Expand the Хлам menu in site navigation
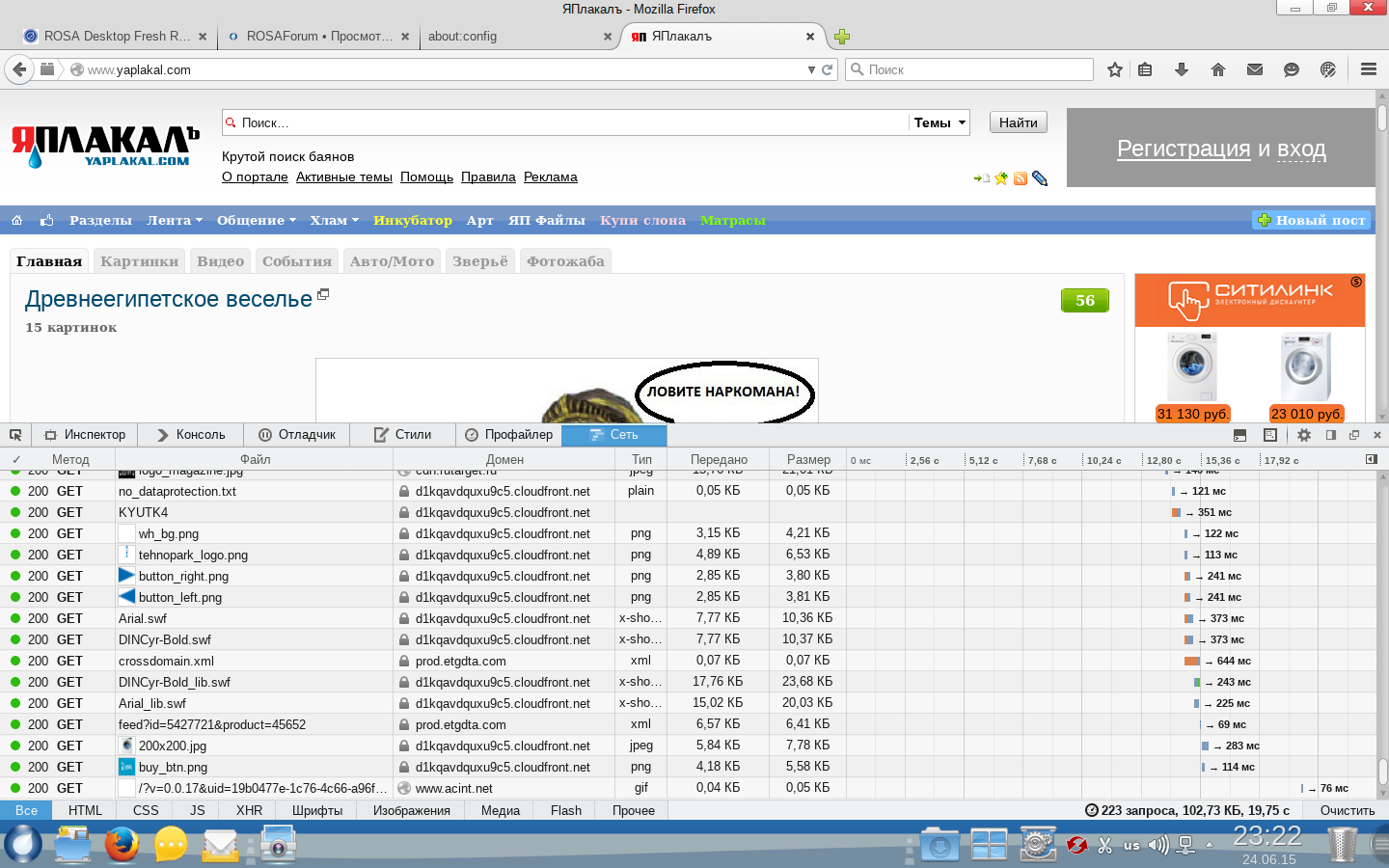The height and width of the screenshot is (868, 1389). 334,220
